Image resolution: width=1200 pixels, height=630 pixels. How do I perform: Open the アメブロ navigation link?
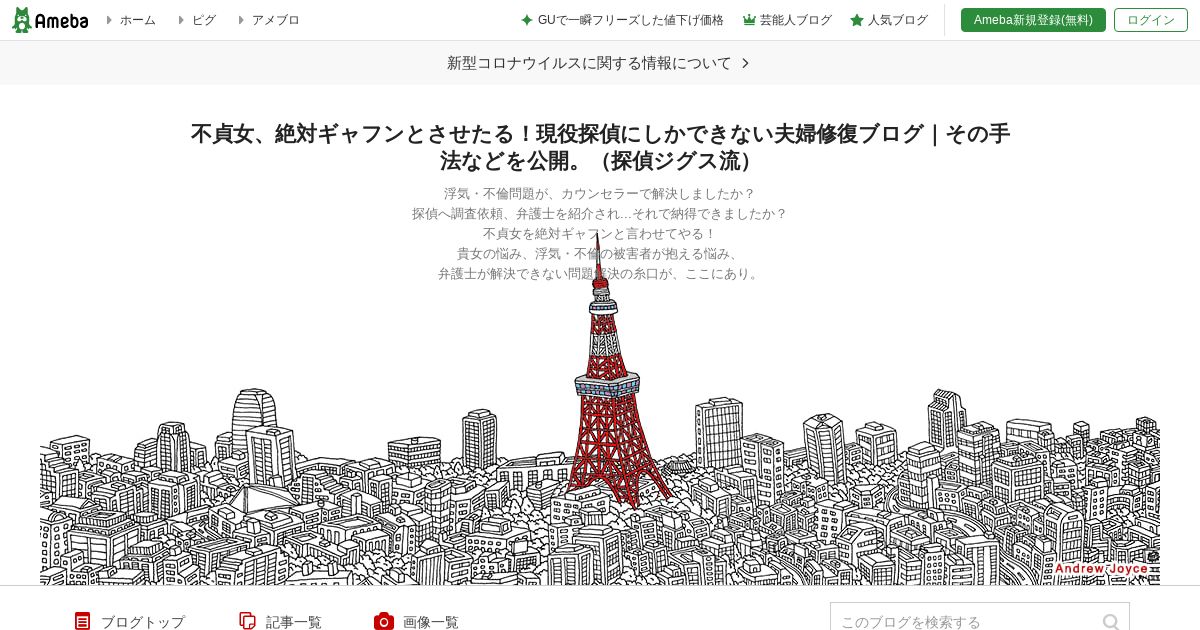[x=276, y=20]
